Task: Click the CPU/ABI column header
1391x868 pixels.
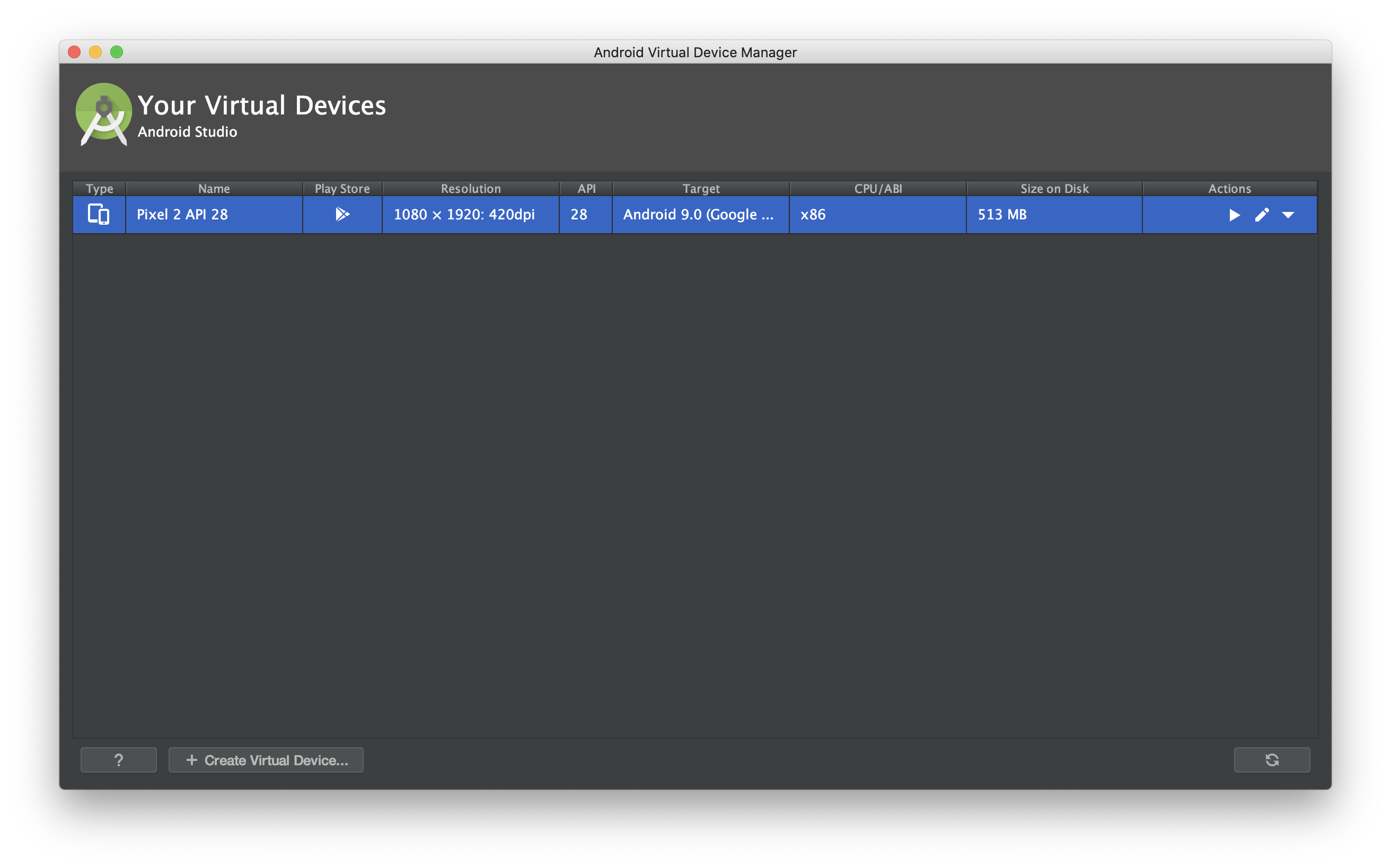Action: (877, 188)
